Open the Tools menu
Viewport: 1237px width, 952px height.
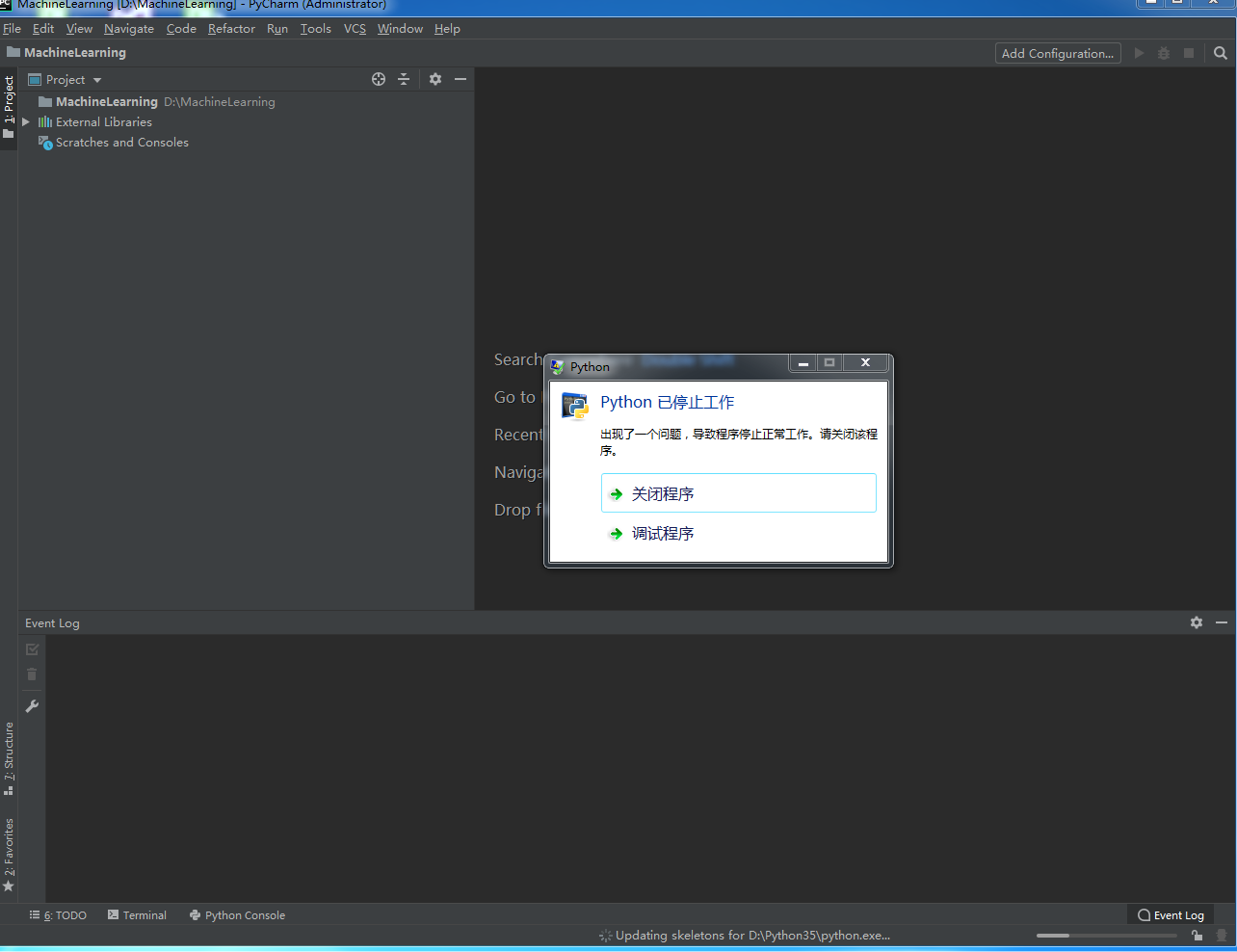pos(316,29)
